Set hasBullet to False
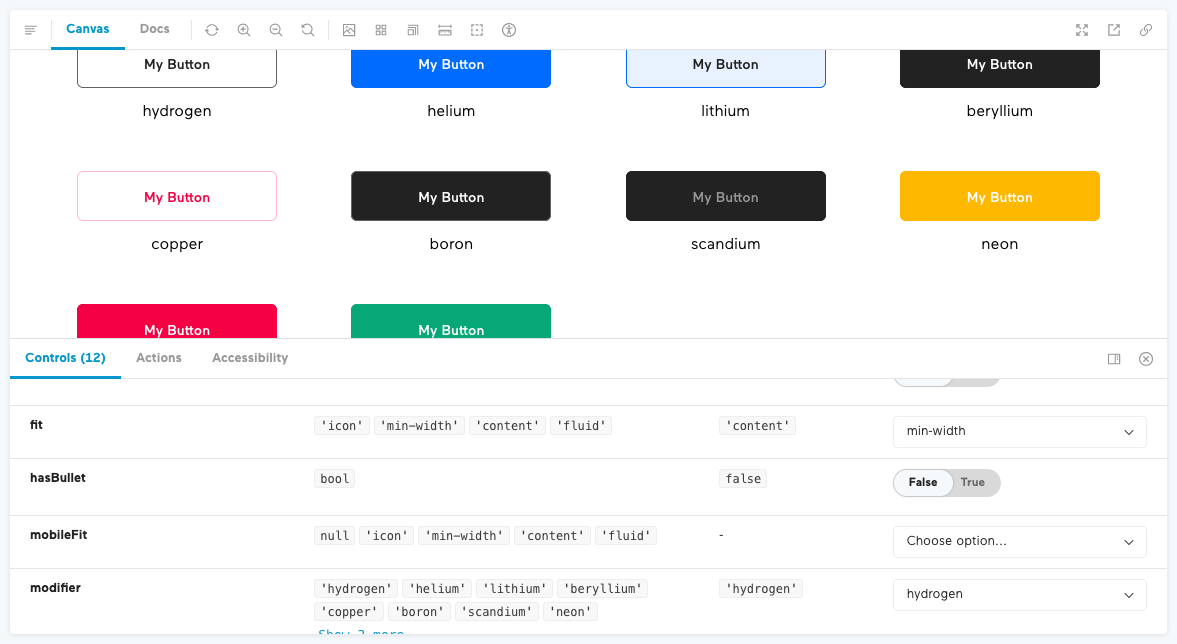 click(922, 483)
